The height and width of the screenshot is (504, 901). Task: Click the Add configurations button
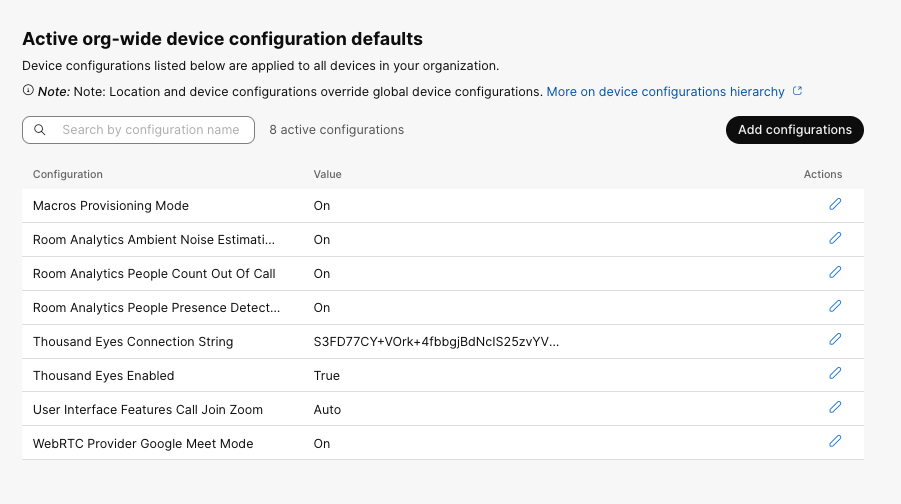[x=794, y=130]
